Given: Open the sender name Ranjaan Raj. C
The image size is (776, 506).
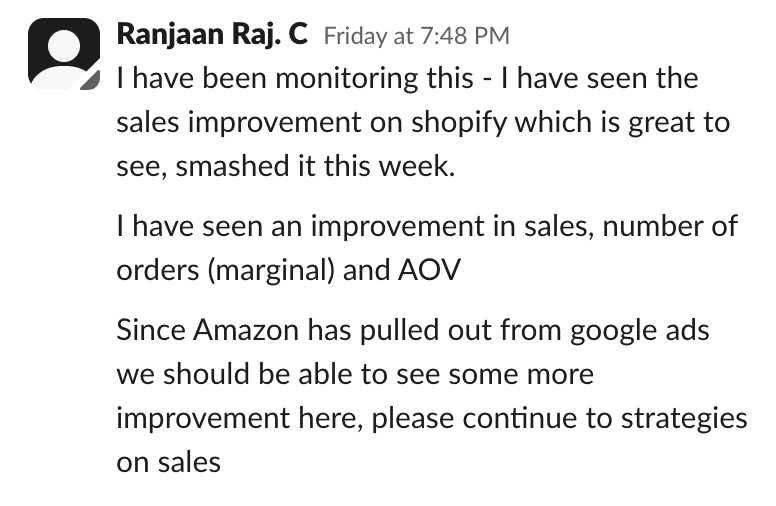Looking at the screenshot, I should pos(212,35).
